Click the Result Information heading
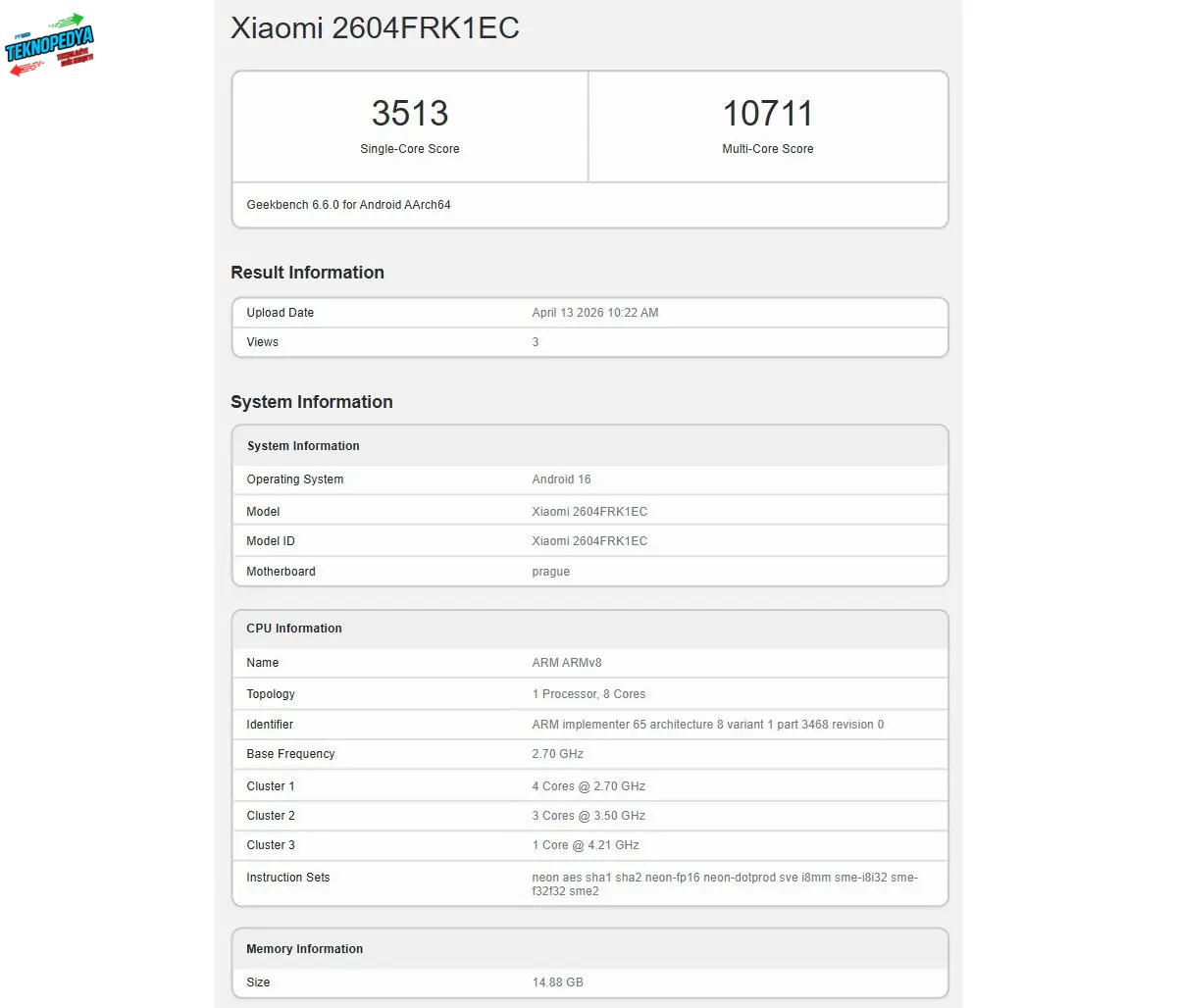Viewport: 1177px width, 1008px height. tap(307, 273)
